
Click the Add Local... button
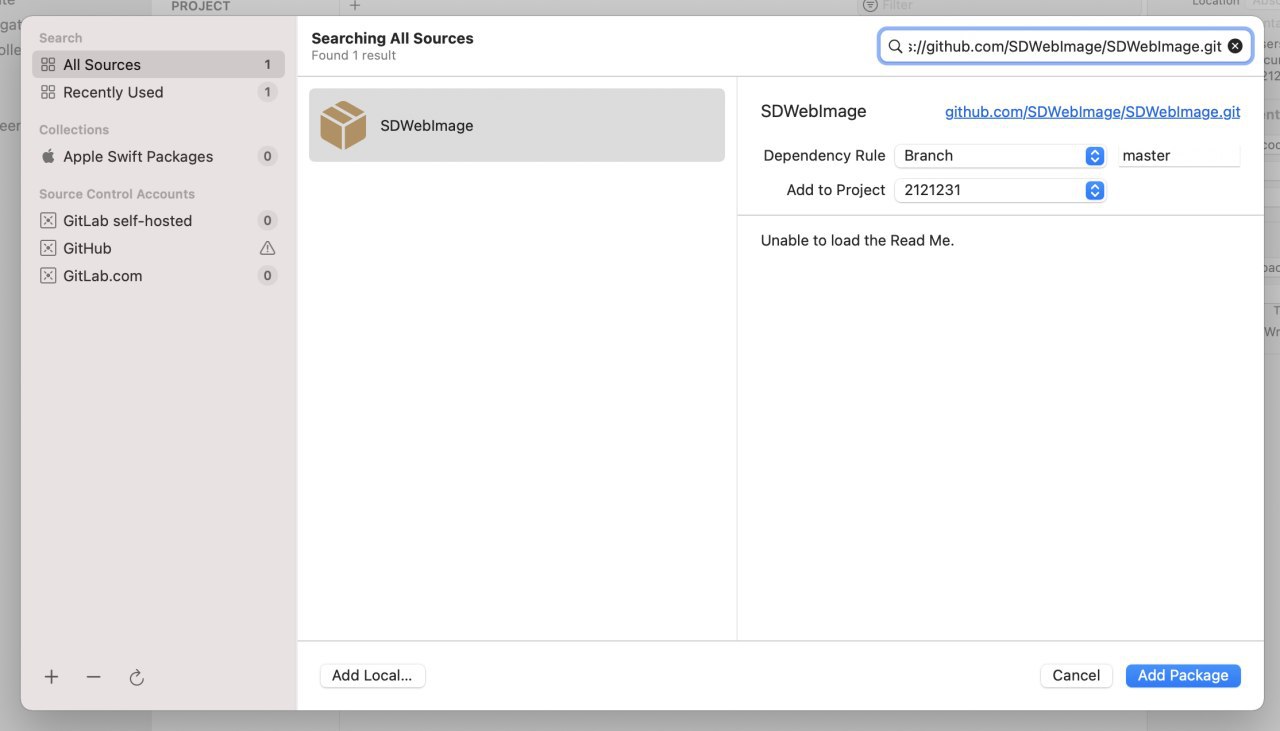pyautogui.click(x=372, y=676)
